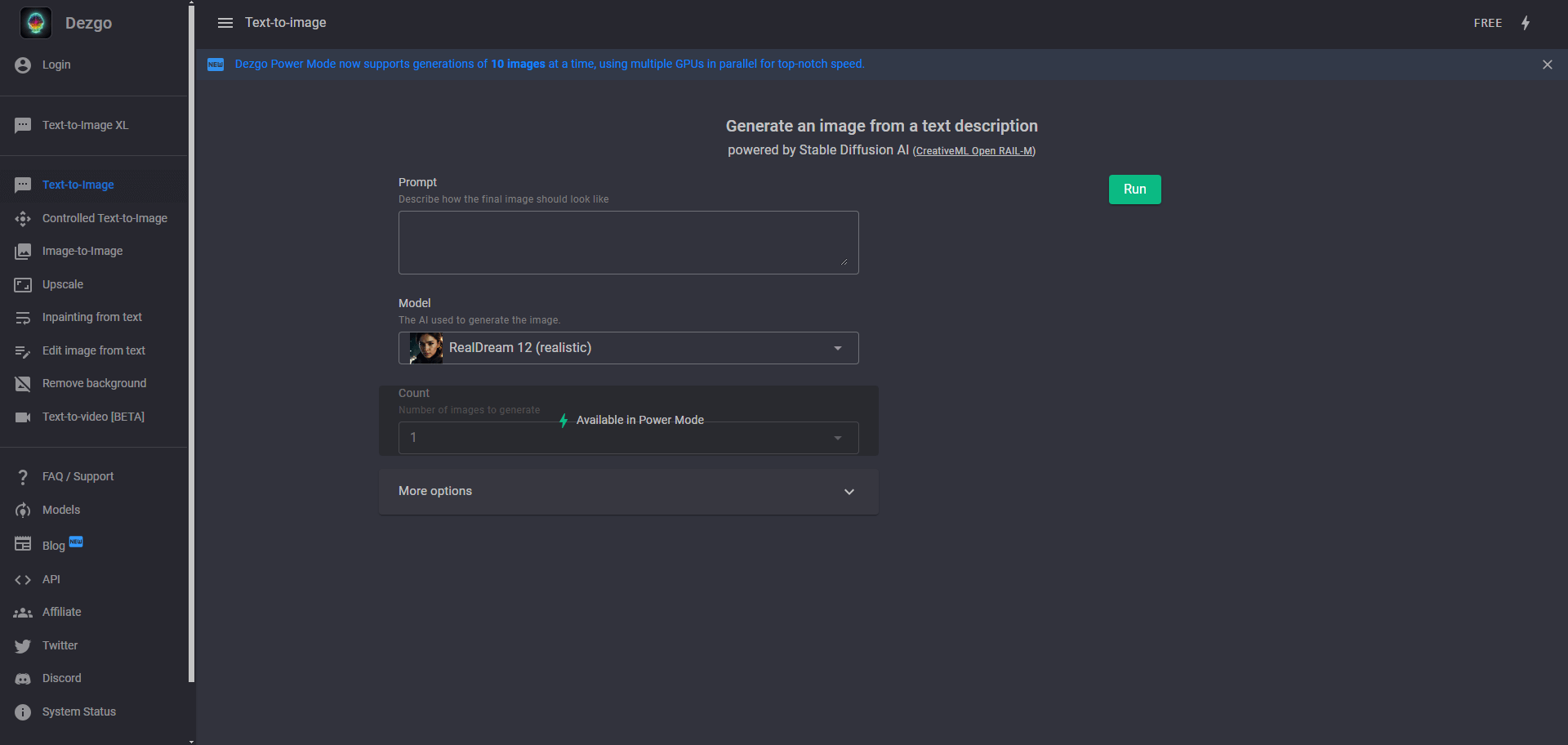Screen dimensions: 1568x745
Task: Click the Blog NEW badge
Action: coord(76,541)
